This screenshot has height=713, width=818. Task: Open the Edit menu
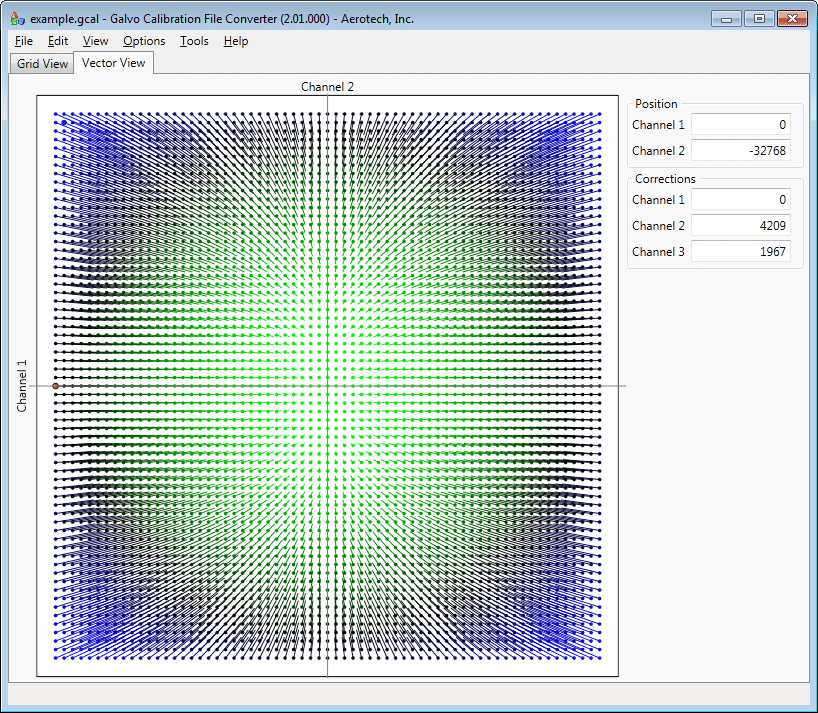point(58,41)
